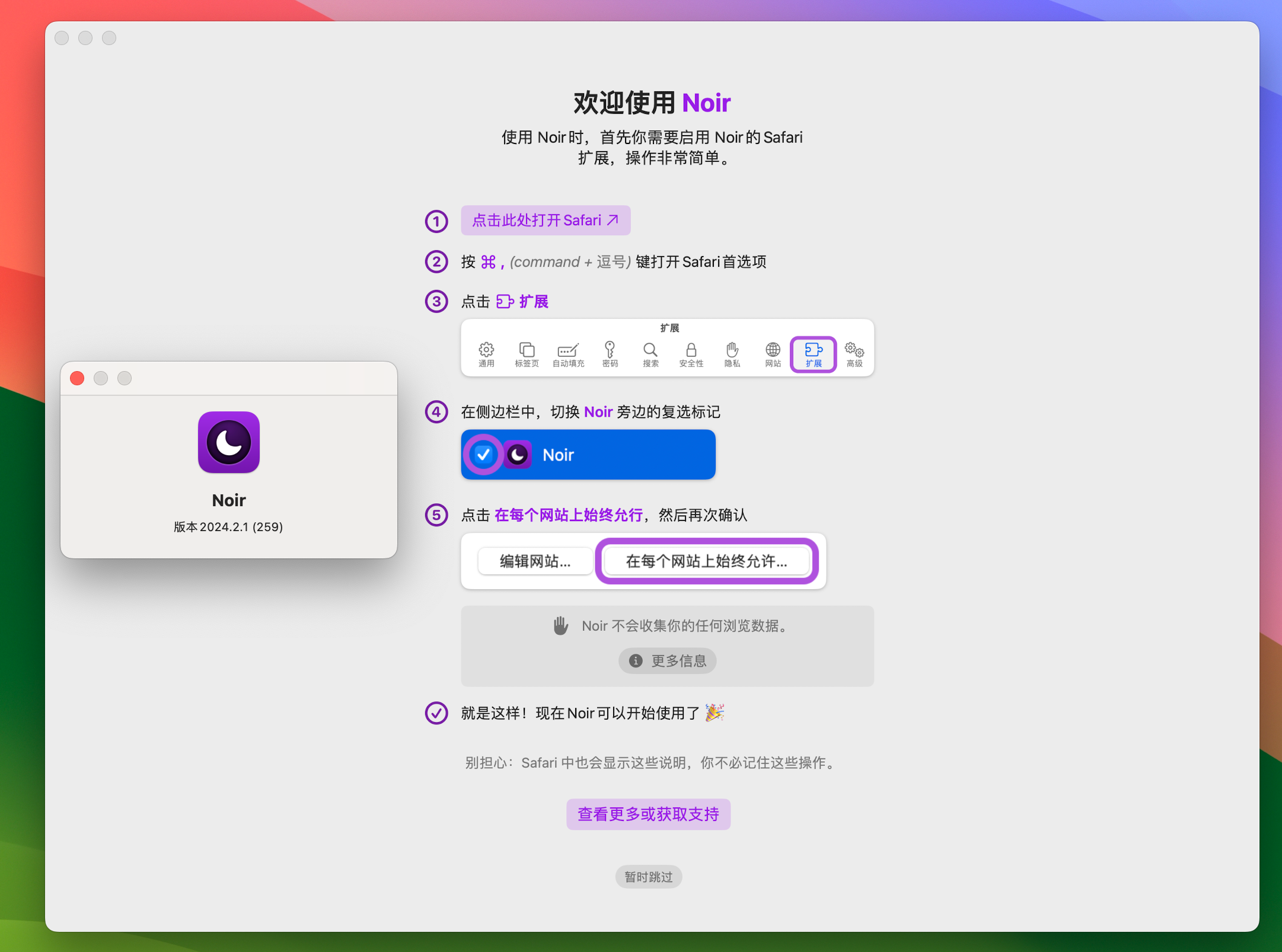This screenshot has width=1282, height=952.
Task: Click the text '就是这样！现在 Noir 可以开始使用了'
Action: (x=581, y=713)
